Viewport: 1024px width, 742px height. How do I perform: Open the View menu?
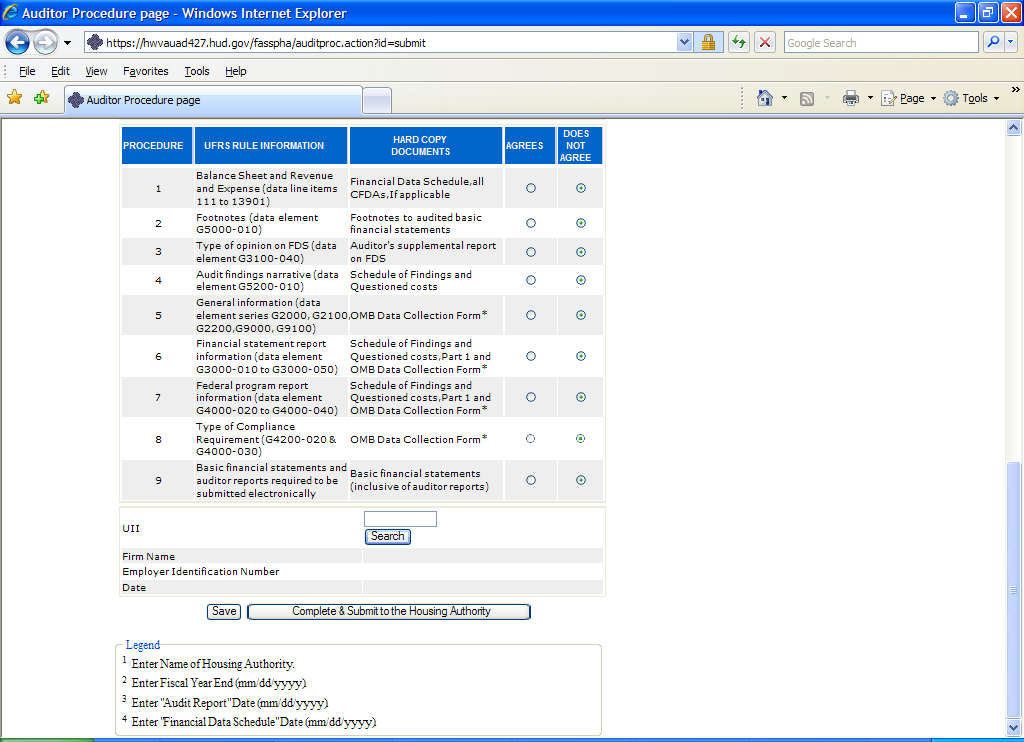click(96, 71)
